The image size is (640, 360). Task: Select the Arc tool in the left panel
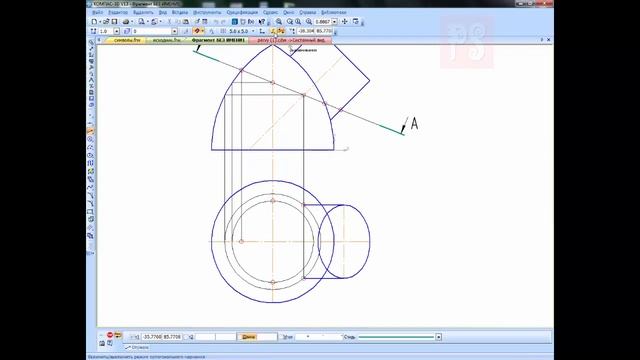(x=91, y=147)
